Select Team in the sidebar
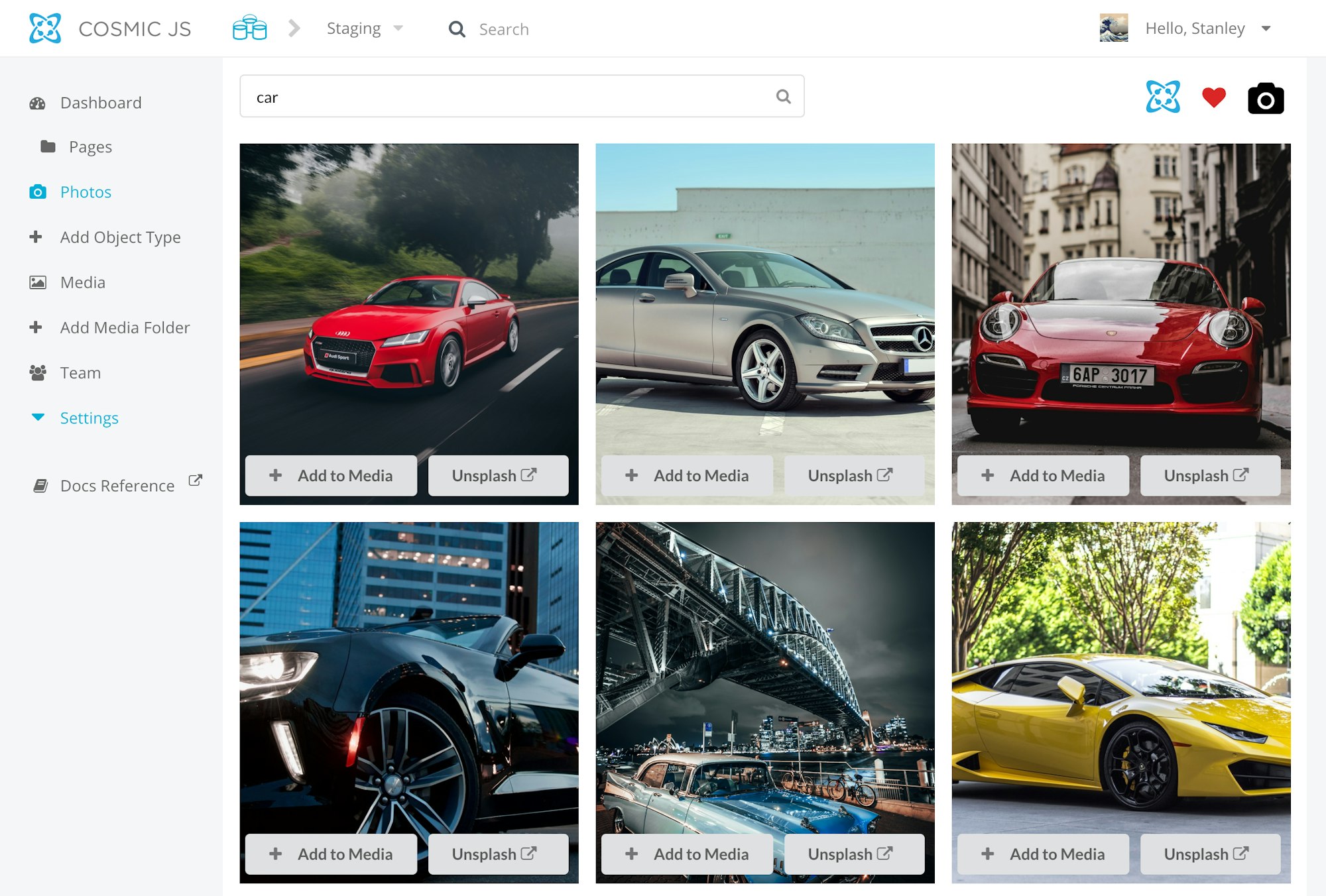The height and width of the screenshot is (896, 1326). [80, 372]
